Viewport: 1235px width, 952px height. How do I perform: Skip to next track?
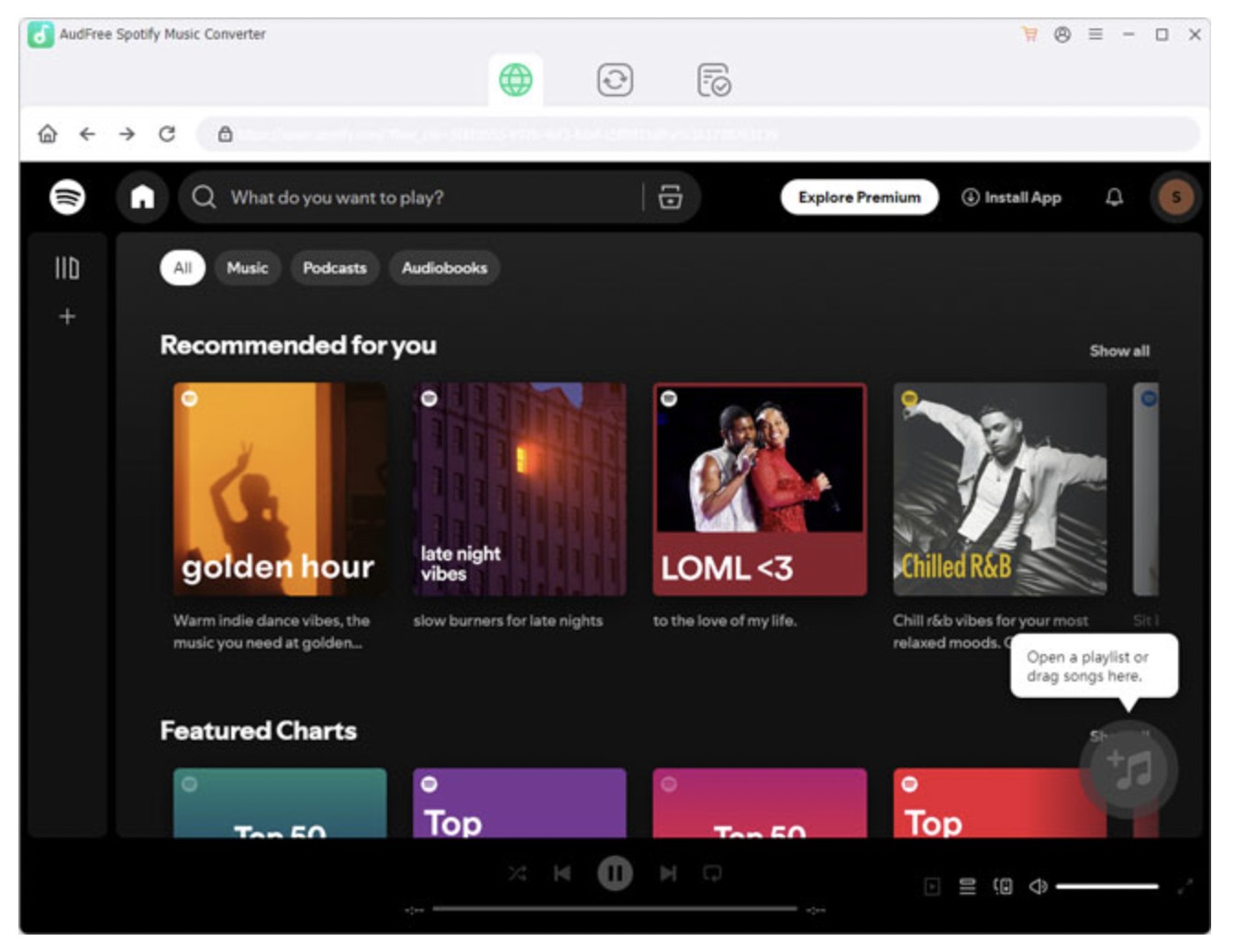click(x=668, y=873)
